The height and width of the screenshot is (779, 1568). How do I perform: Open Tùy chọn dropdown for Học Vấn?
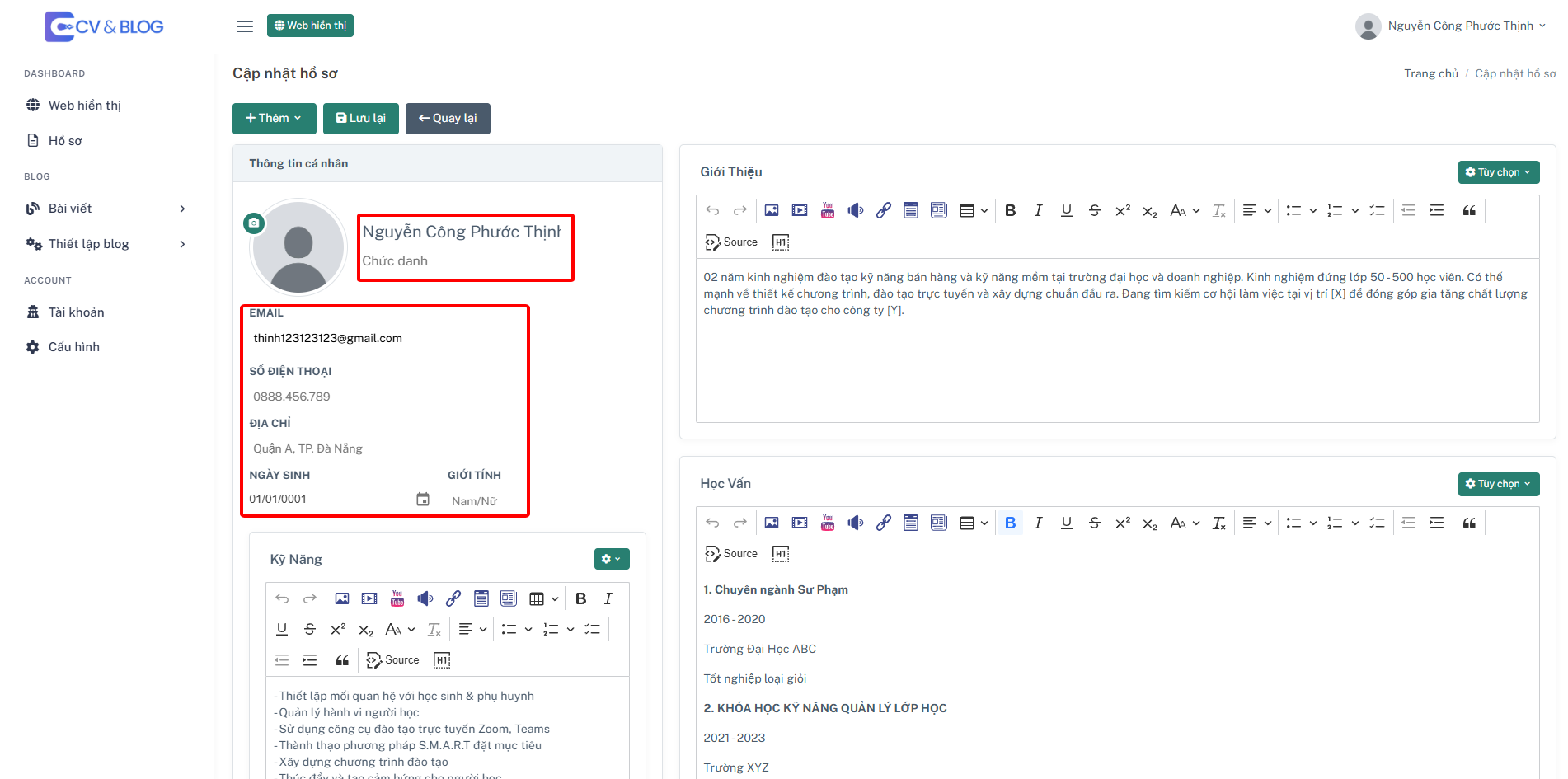(1499, 484)
